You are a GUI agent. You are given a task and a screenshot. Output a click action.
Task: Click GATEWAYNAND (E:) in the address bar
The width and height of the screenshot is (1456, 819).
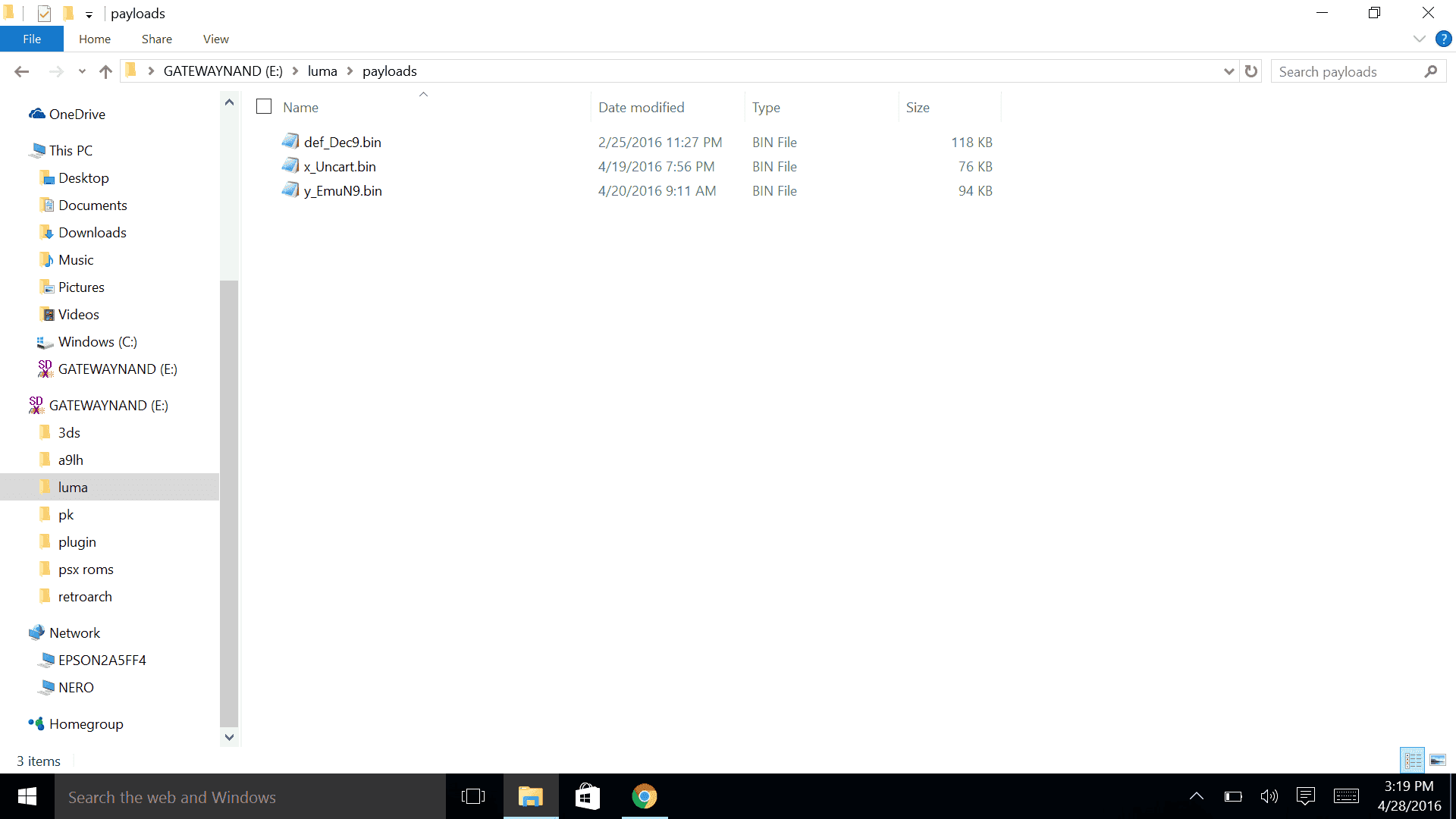[x=223, y=71]
